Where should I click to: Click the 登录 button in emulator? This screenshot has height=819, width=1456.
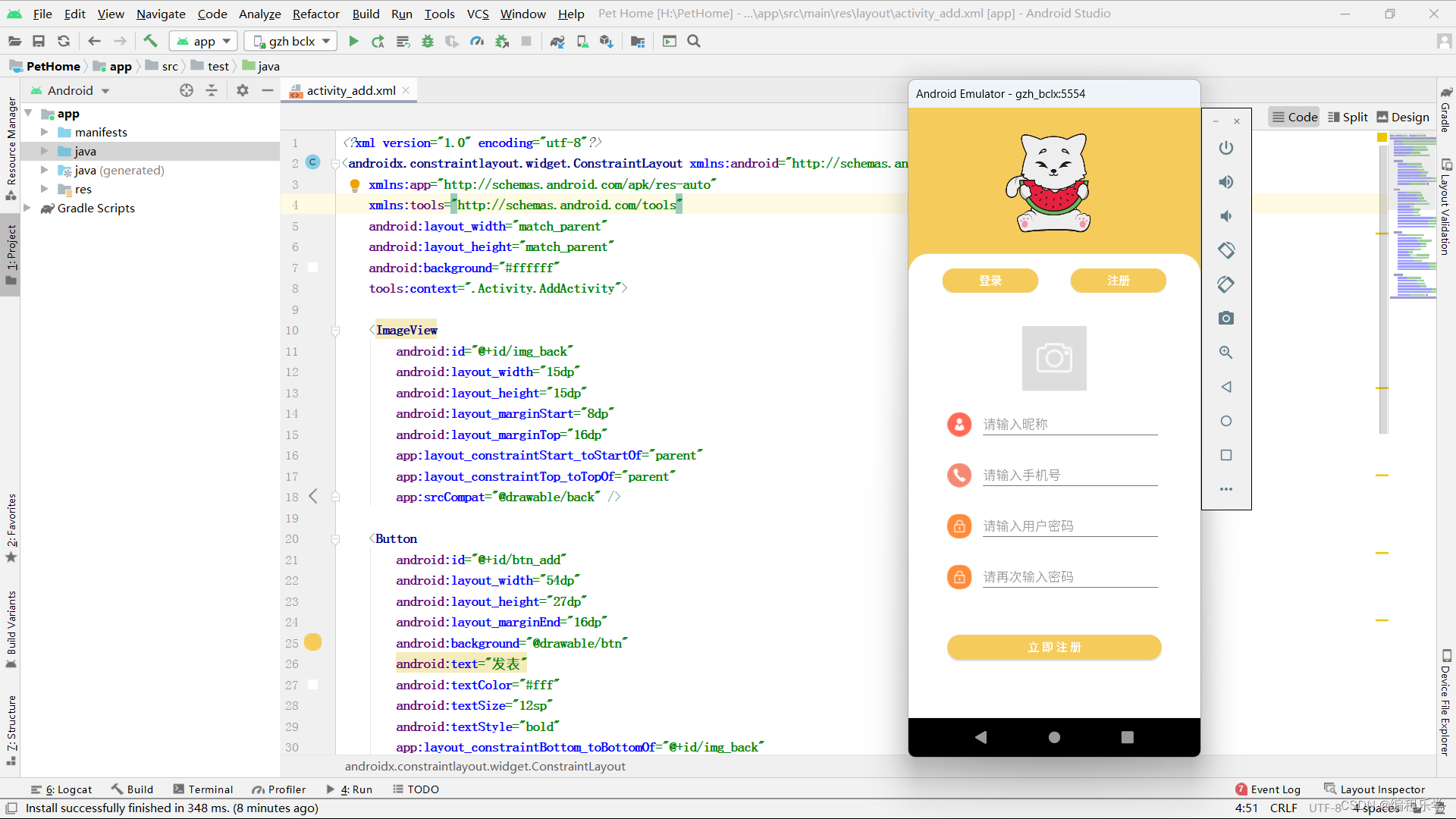[x=990, y=281]
